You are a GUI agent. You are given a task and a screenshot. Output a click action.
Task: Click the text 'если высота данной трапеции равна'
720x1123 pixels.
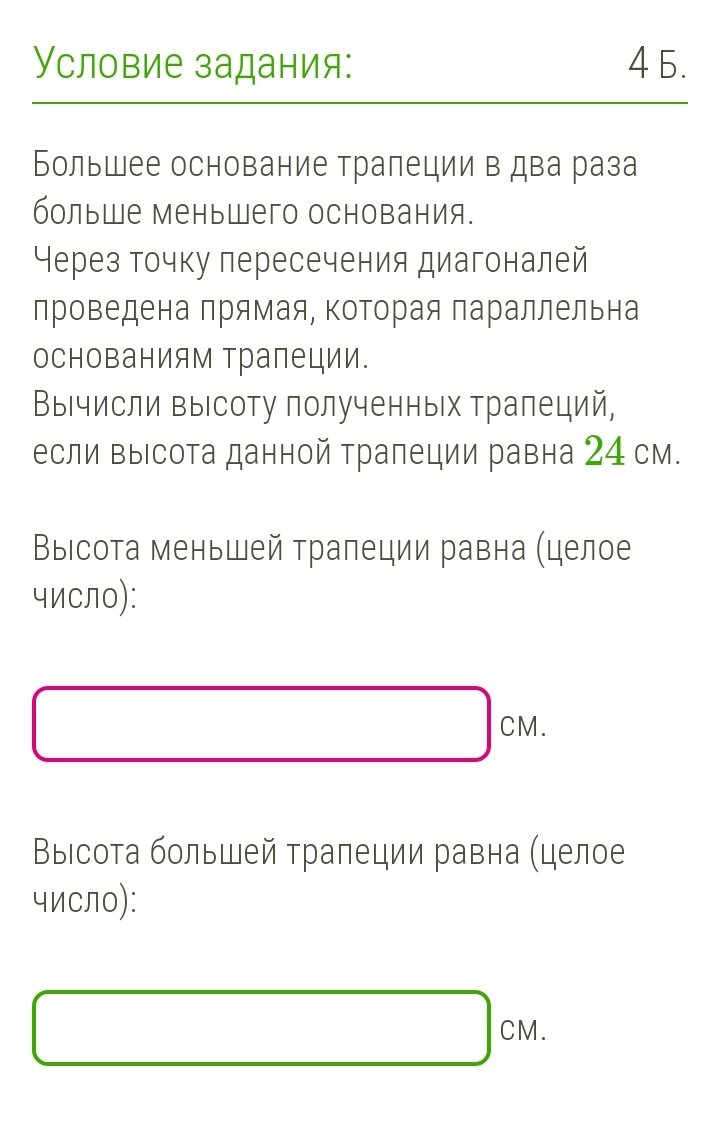(304, 453)
